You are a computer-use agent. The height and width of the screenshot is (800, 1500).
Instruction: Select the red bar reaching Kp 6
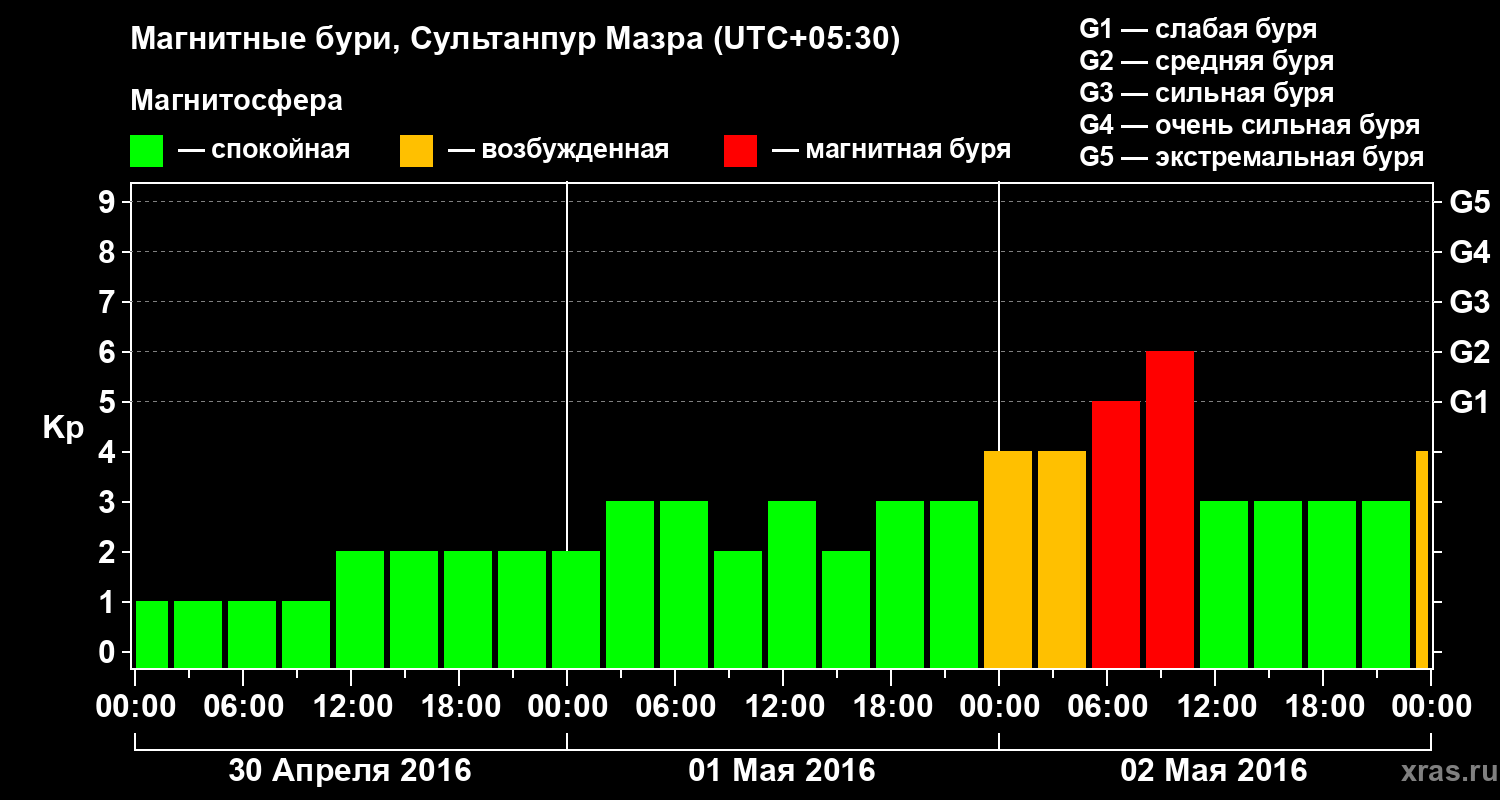tap(1170, 510)
